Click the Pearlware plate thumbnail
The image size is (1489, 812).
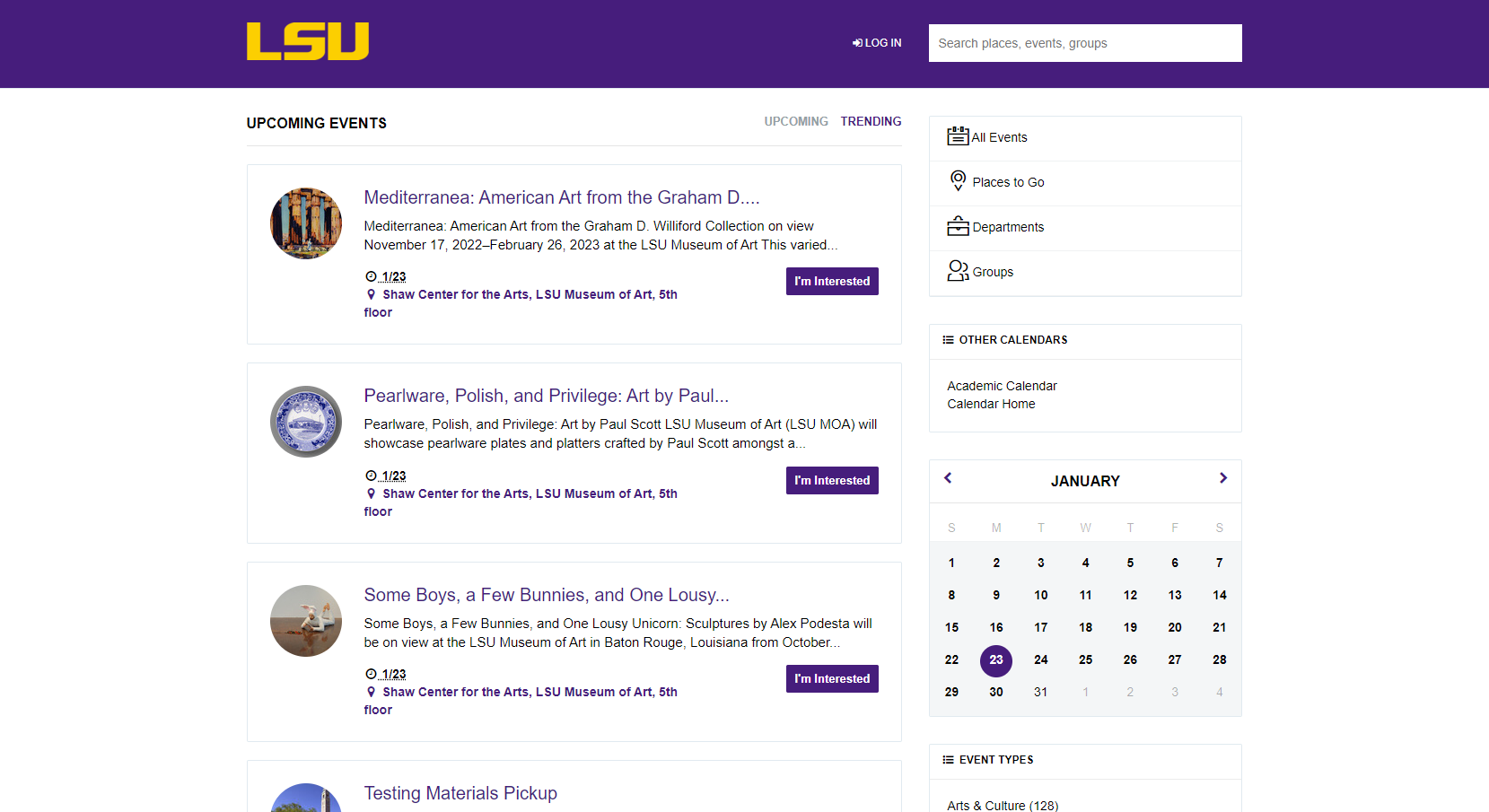tap(306, 422)
